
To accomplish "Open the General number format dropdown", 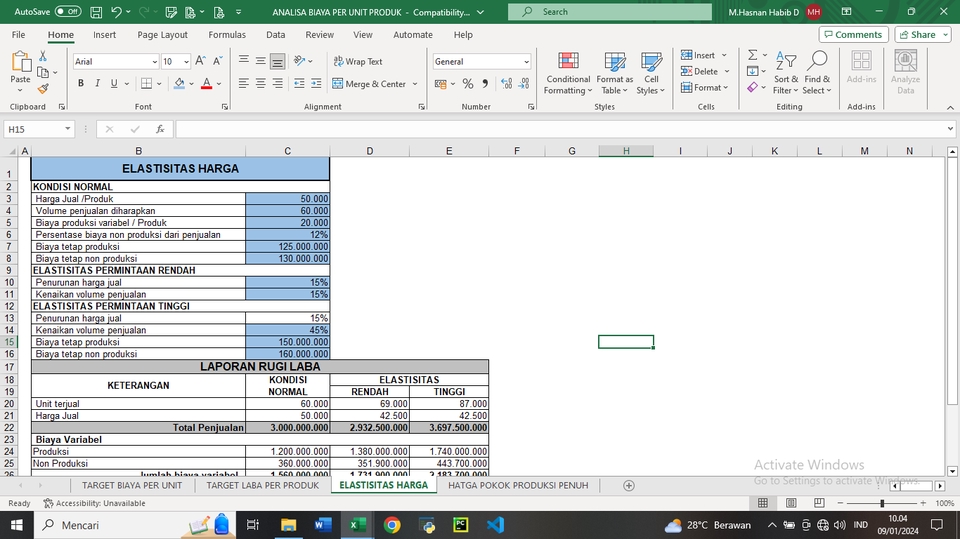I will [x=526, y=62].
